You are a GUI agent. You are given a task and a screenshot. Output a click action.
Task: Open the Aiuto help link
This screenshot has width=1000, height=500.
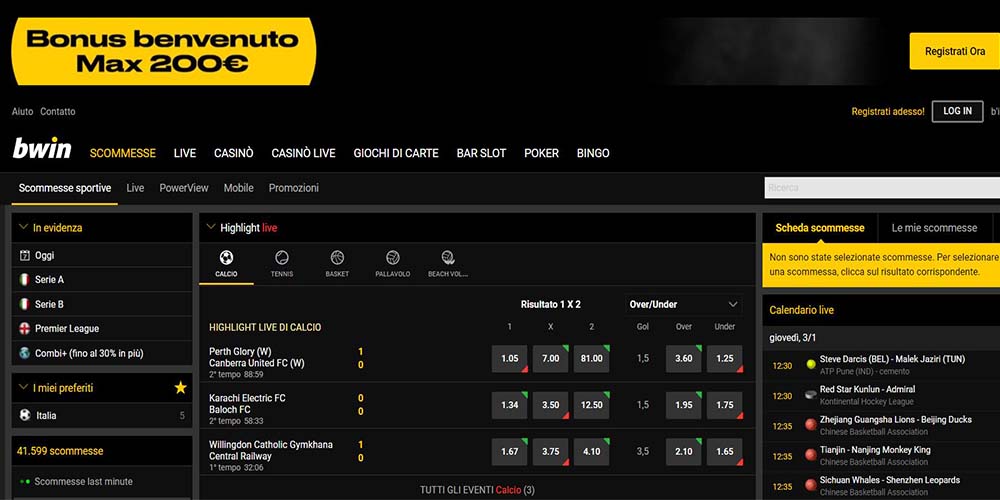coord(22,112)
